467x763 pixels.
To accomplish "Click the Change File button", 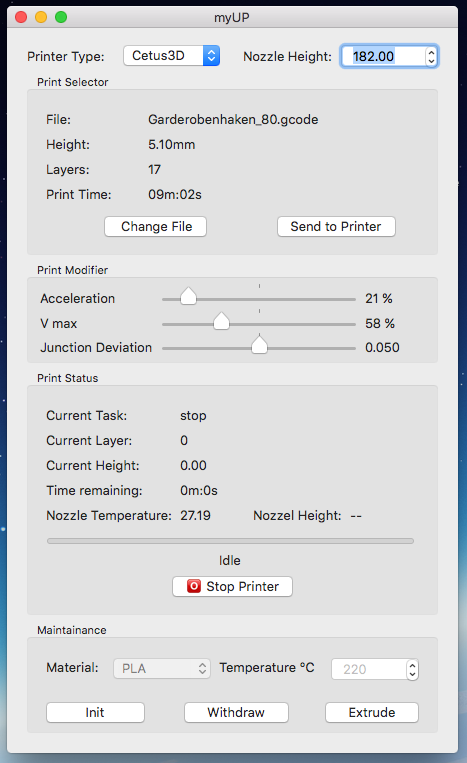I will coord(156,227).
